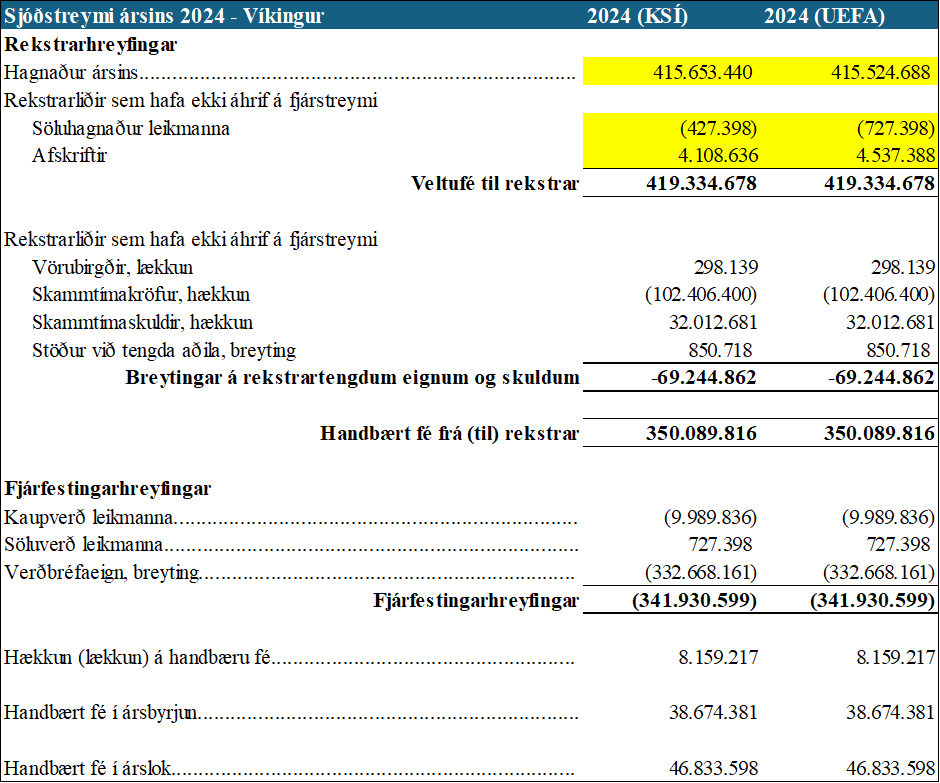Screen dimensions: 940x783
Task: Click 850.718 in the KSÍ column
Action: point(720,350)
